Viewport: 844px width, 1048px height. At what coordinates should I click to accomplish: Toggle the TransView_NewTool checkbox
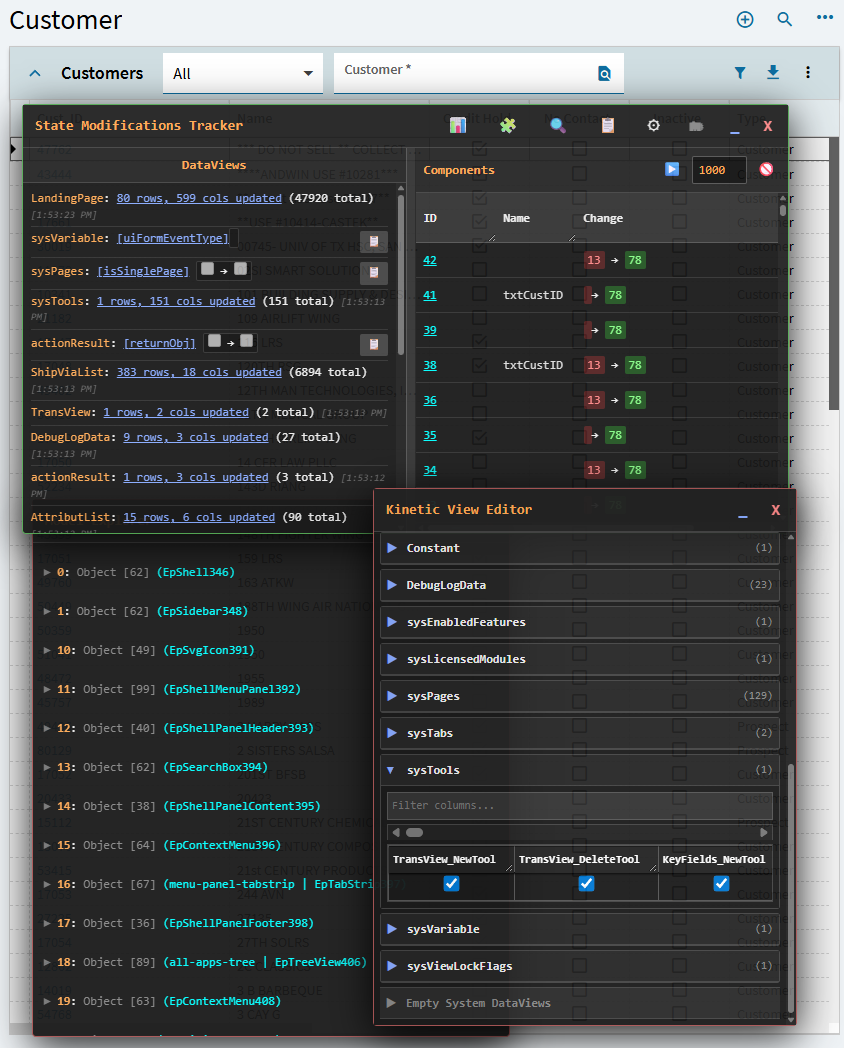pyautogui.click(x=451, y=883)
